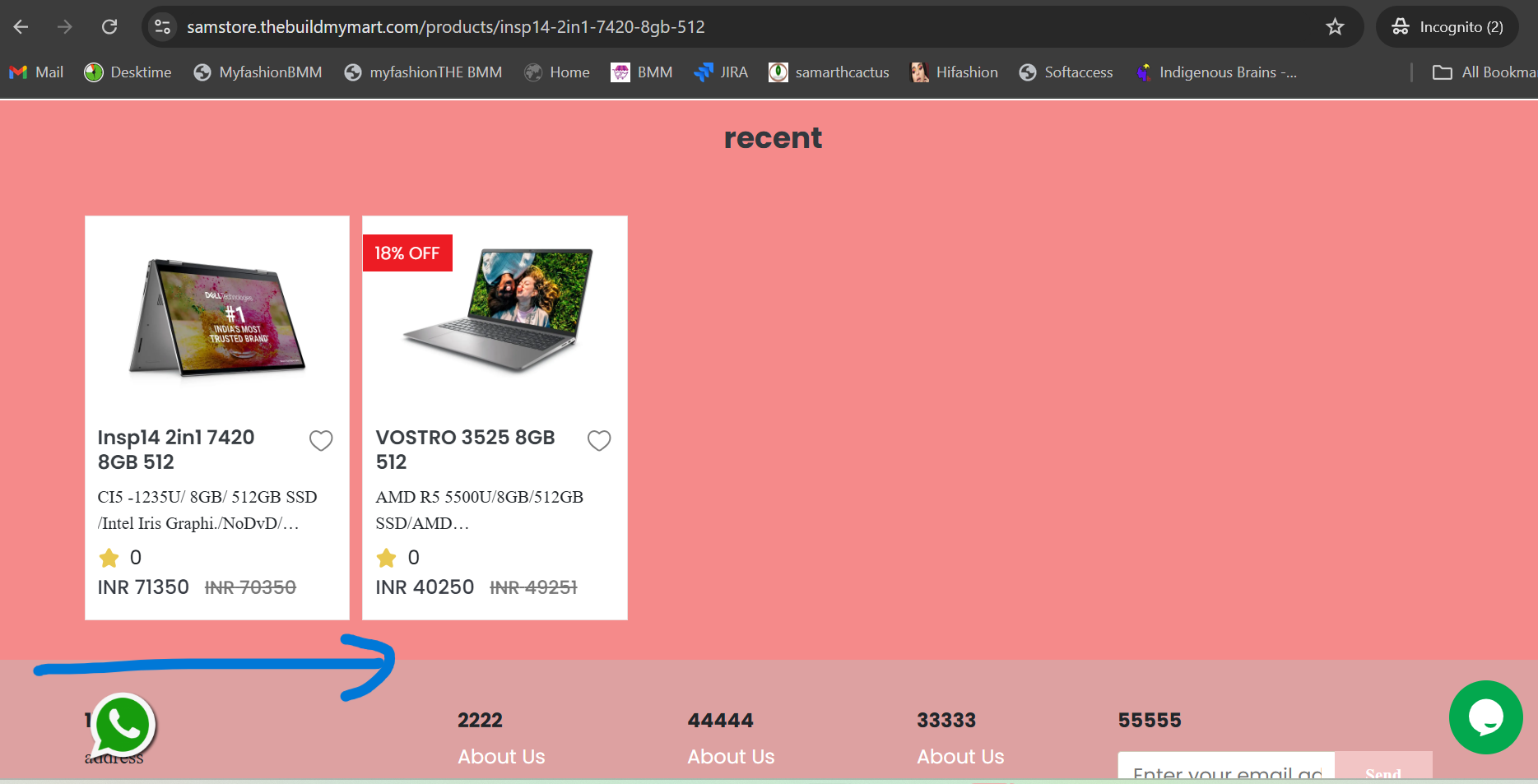
Task: Click the INR 40250 price
Action: tap(425, 587)
